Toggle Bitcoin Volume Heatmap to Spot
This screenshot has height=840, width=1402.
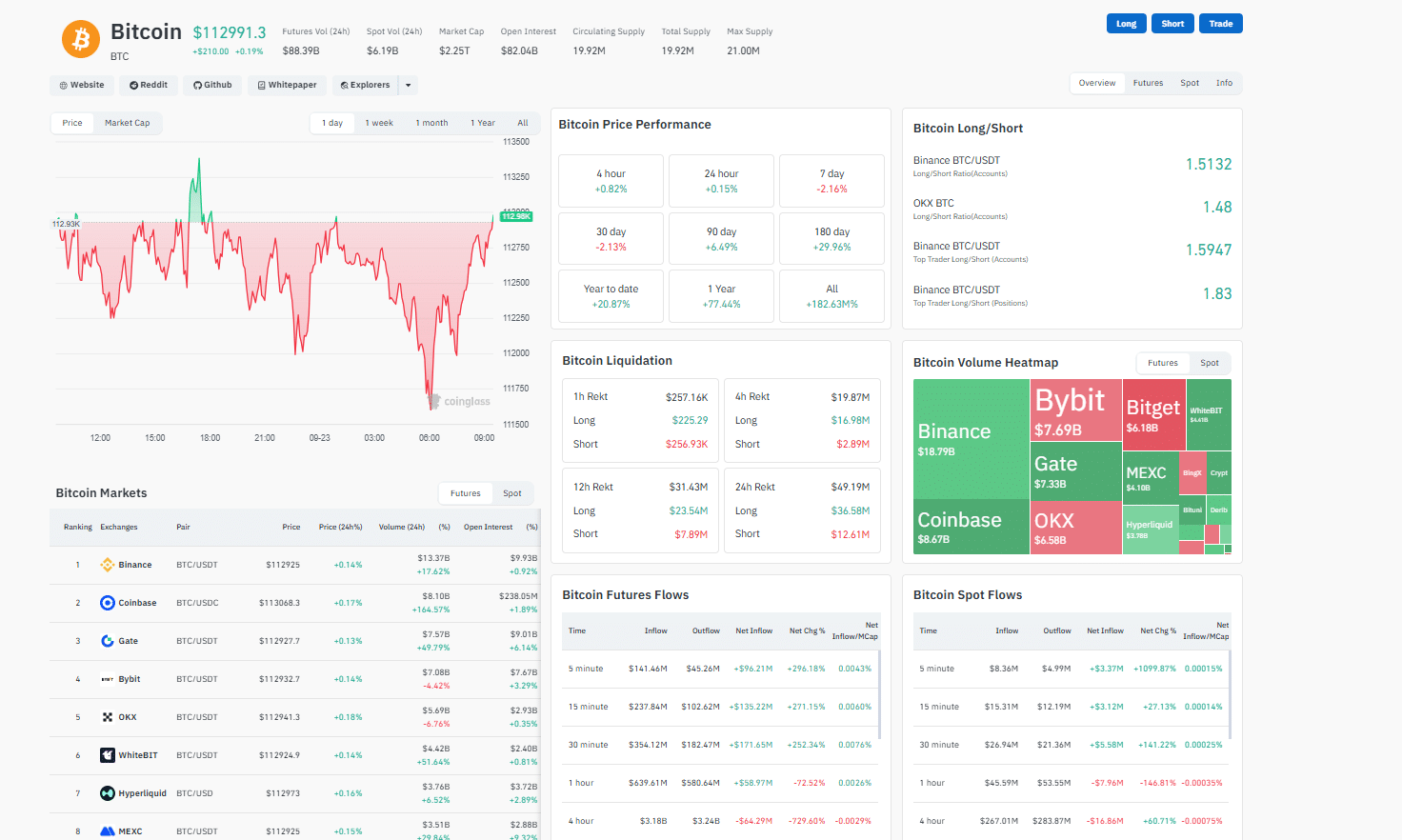tap(1210, 363)
